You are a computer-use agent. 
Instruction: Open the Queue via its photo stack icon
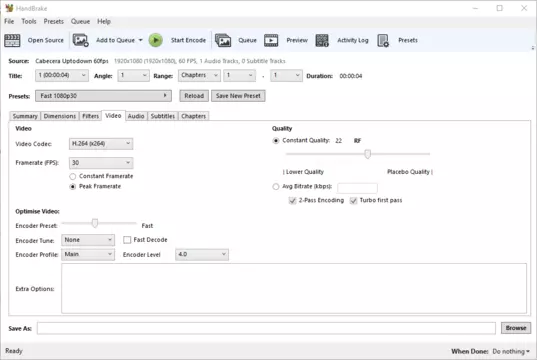click(223, 40)
